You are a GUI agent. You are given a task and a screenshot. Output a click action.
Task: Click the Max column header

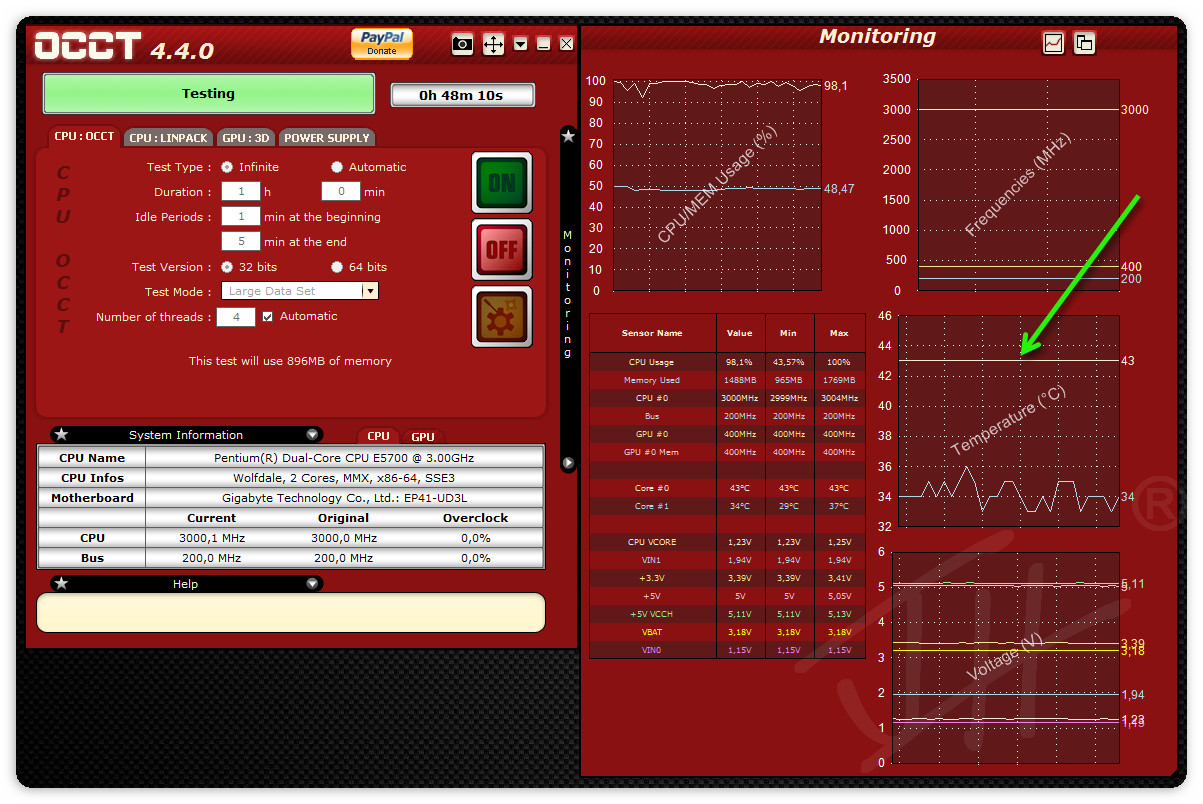point(839,333)
